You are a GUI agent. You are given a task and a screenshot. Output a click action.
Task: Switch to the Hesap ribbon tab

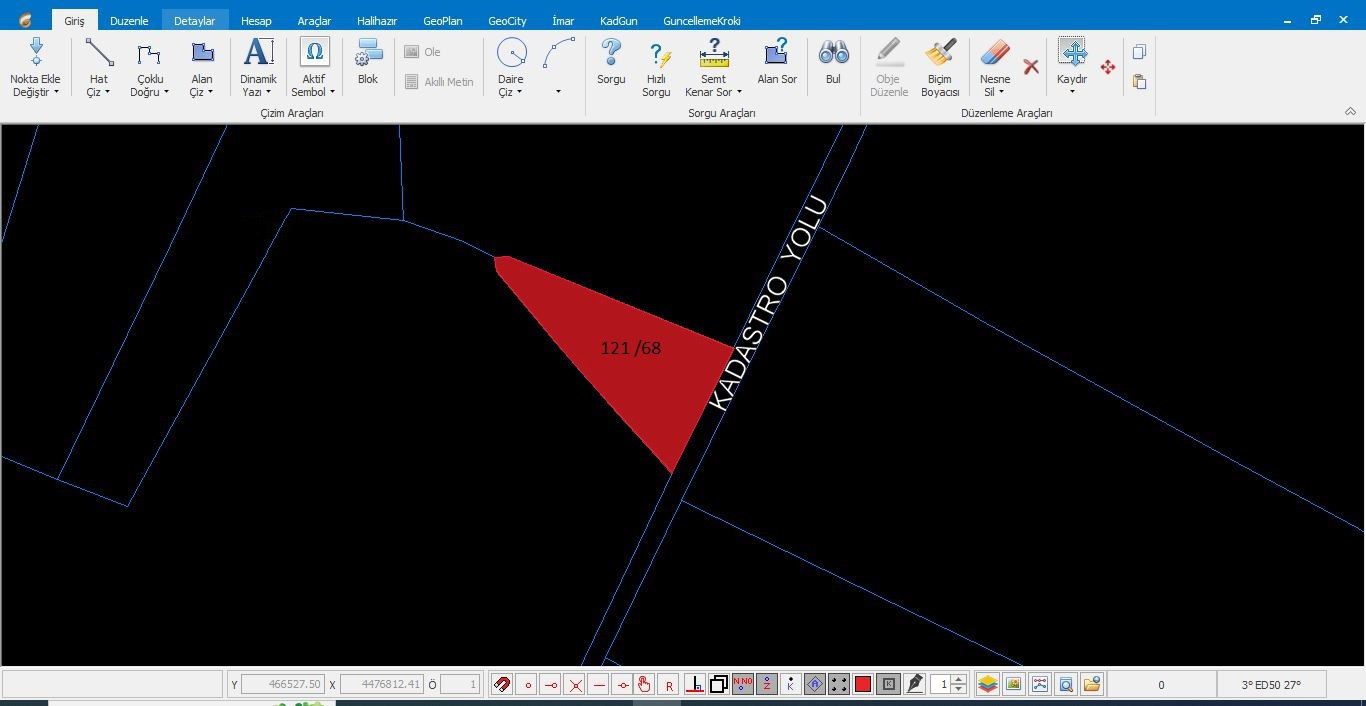click(x=256, y=21)
